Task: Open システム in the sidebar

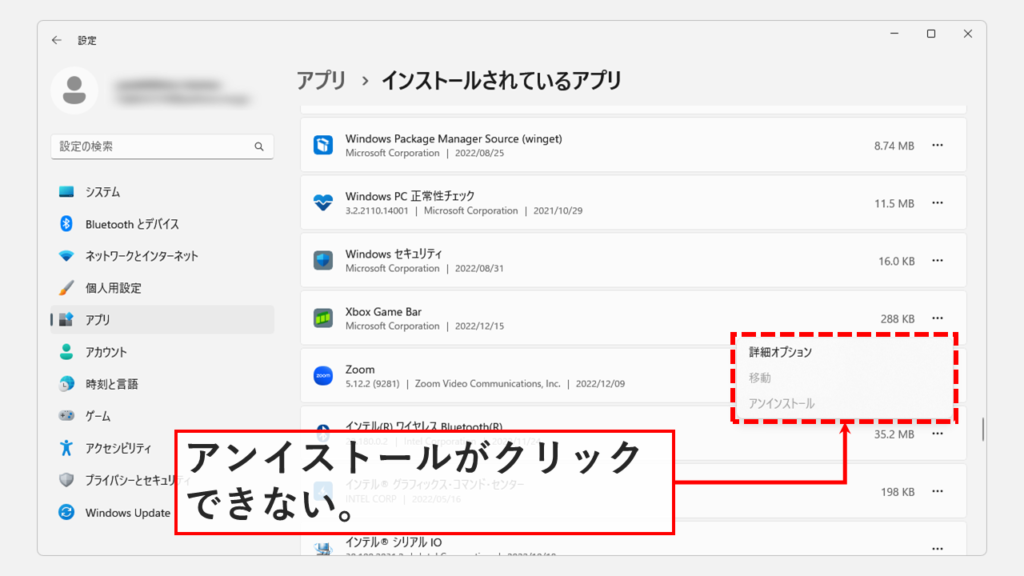Action: click(x=162, y=192)
